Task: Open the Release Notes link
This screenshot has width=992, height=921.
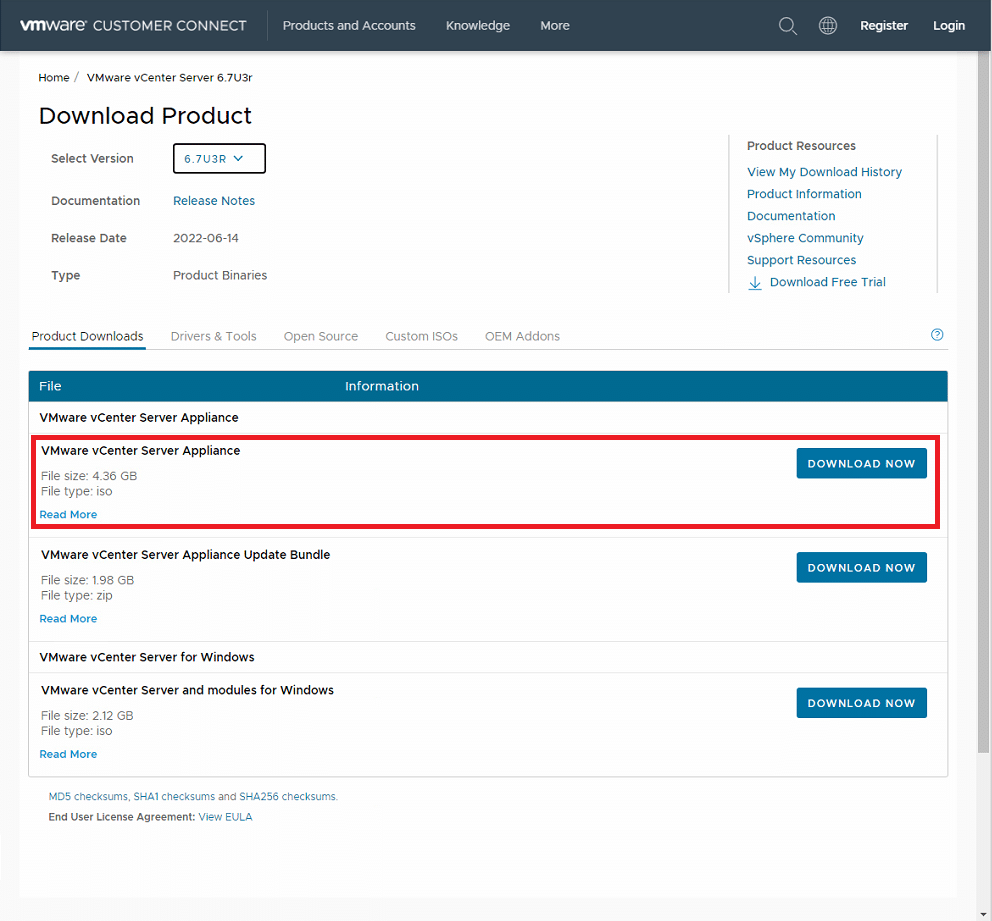Action: (214, 201)
